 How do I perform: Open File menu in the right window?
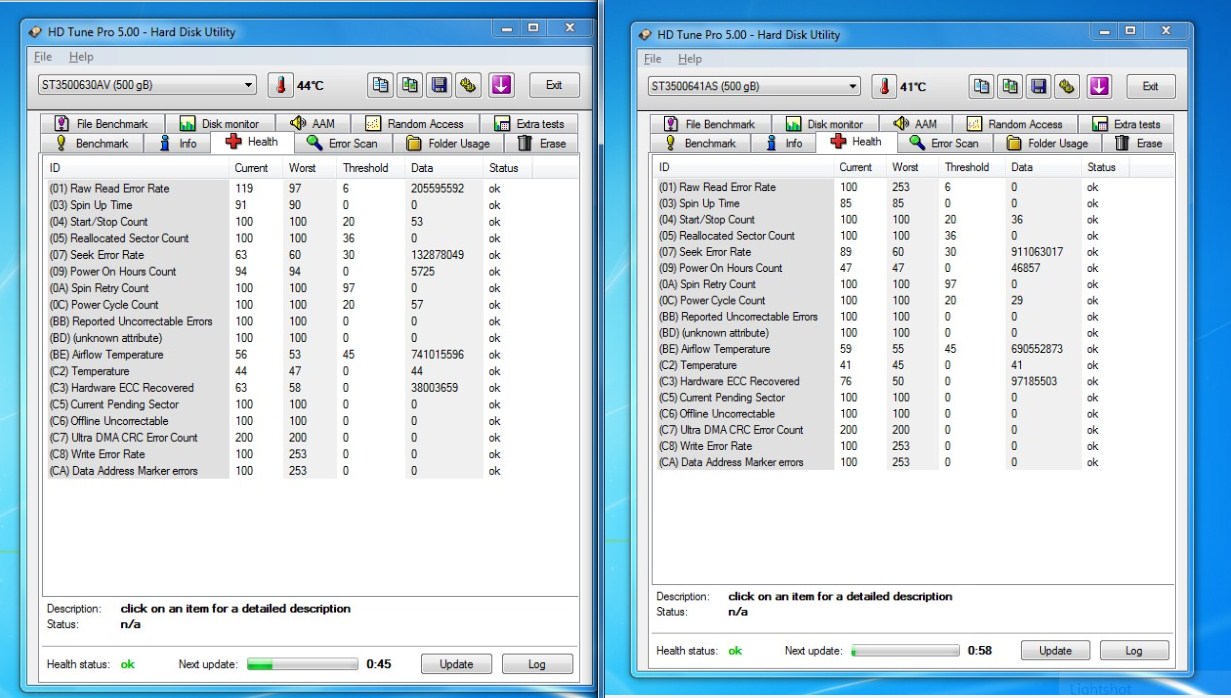pos(653,59)
